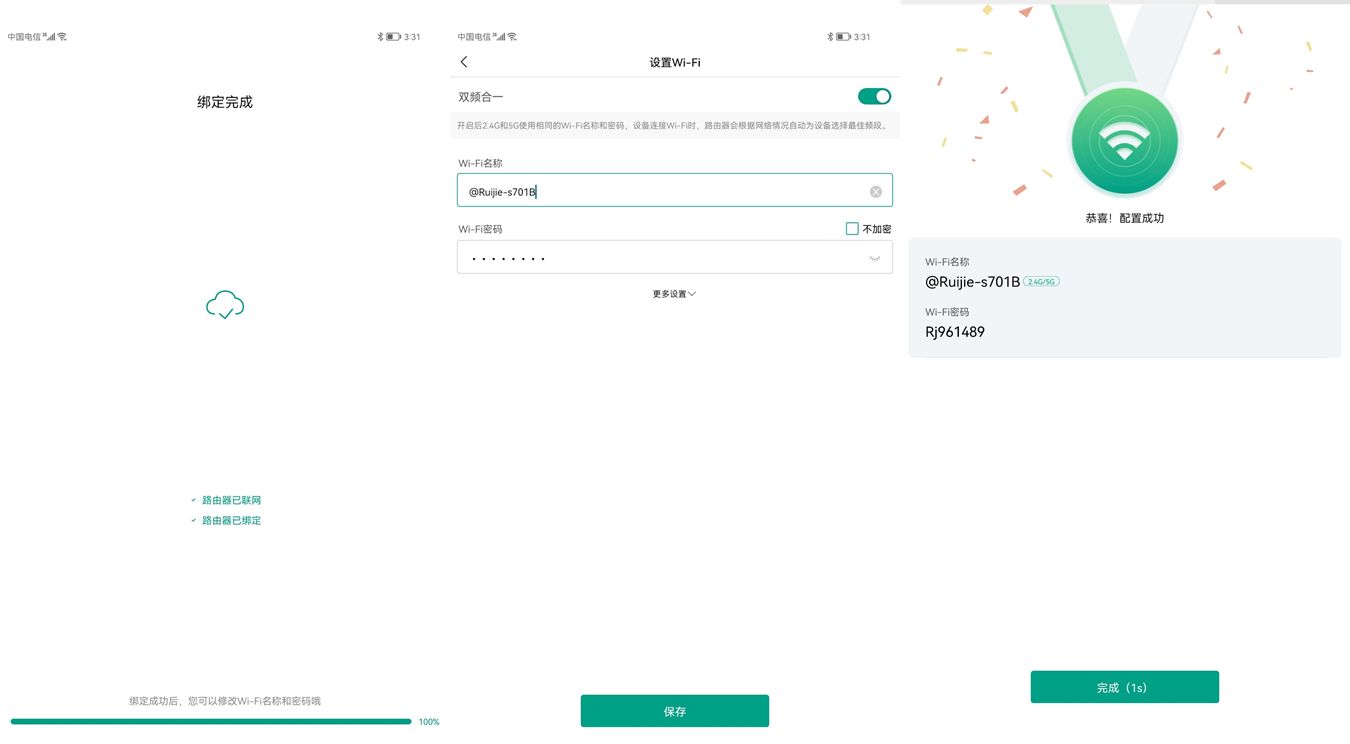This screenshot has height=744, width=1350.
Task: Tap the back arrow on 设置Wi-Fi screen
Action: (x=464, y=62)
